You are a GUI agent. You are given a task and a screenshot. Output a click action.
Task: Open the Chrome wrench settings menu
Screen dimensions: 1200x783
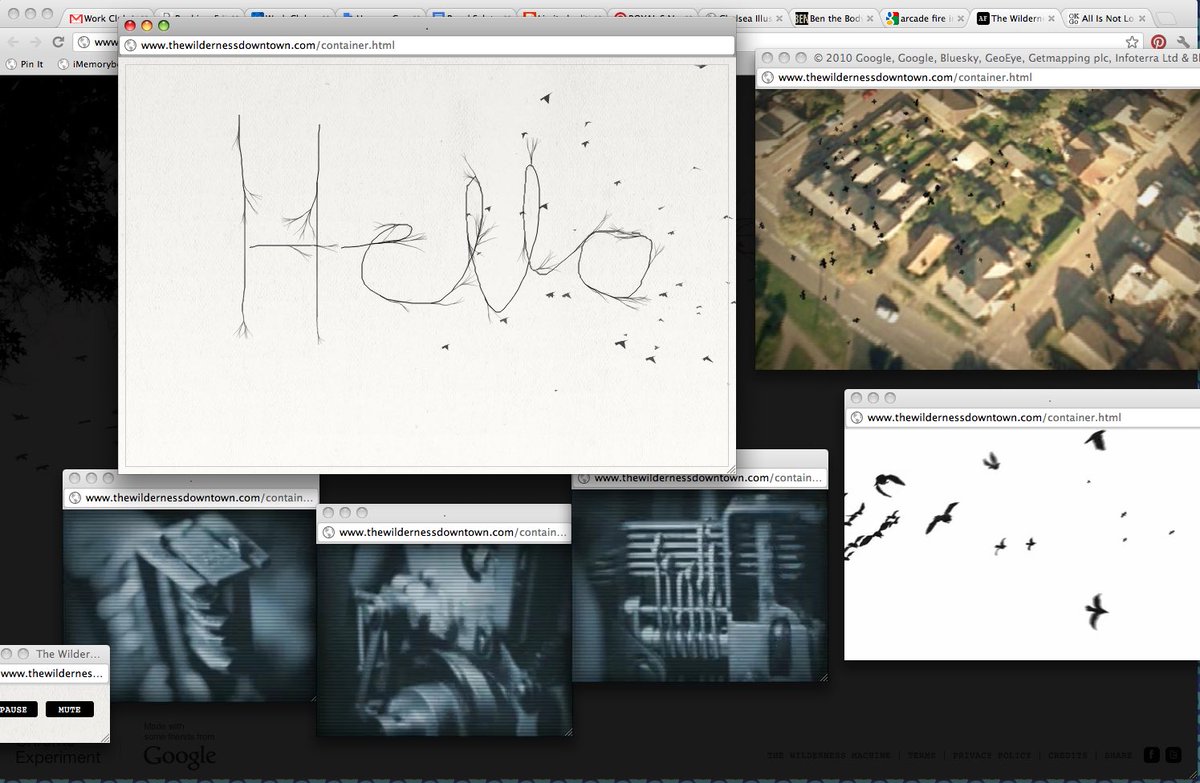point(1184,42)
